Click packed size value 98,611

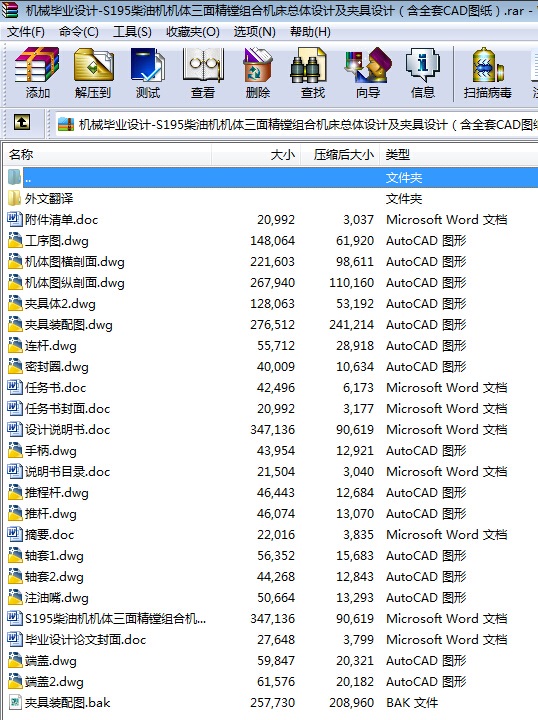click(x=355, y=261)
